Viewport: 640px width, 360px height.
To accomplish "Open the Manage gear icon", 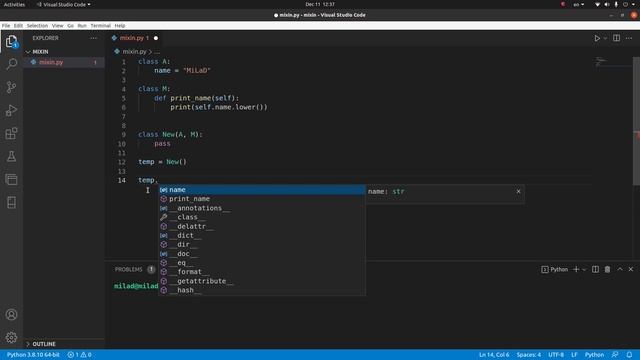I will pyautogui.click(x=11, y=337).
